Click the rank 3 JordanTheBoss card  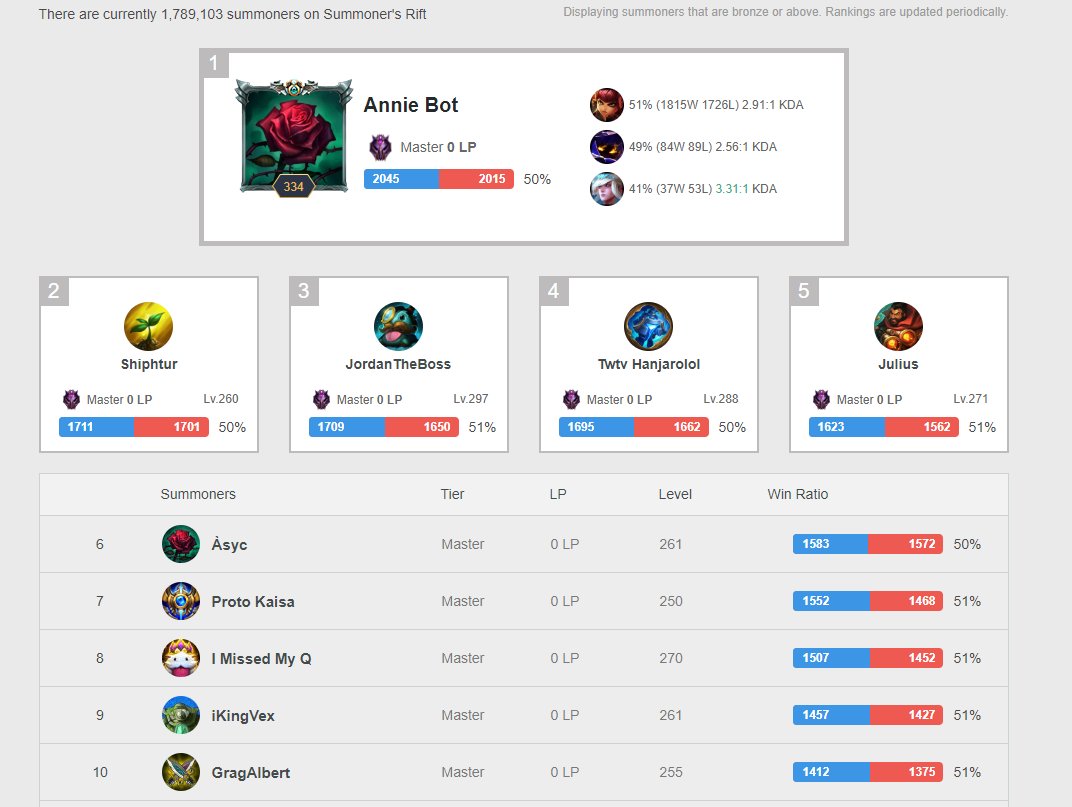pos(399,365)
